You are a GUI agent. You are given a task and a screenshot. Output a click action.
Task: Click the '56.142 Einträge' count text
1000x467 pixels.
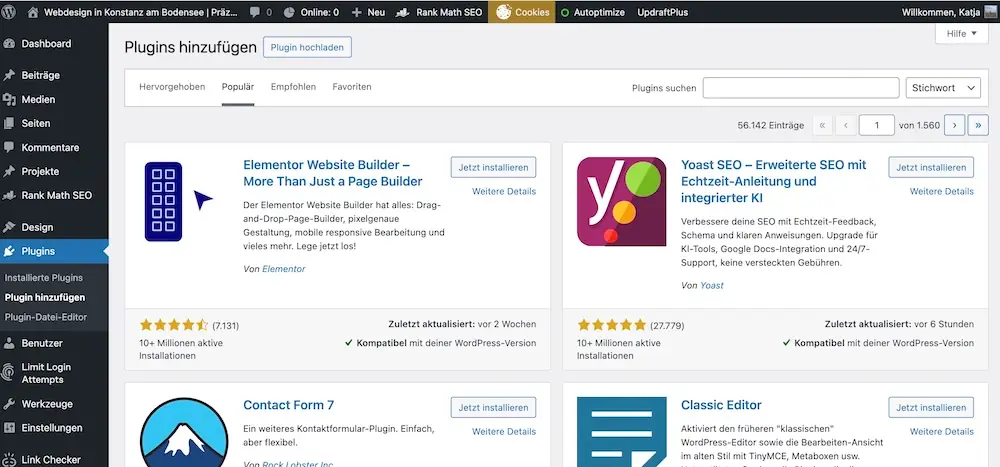click(770, 126)
